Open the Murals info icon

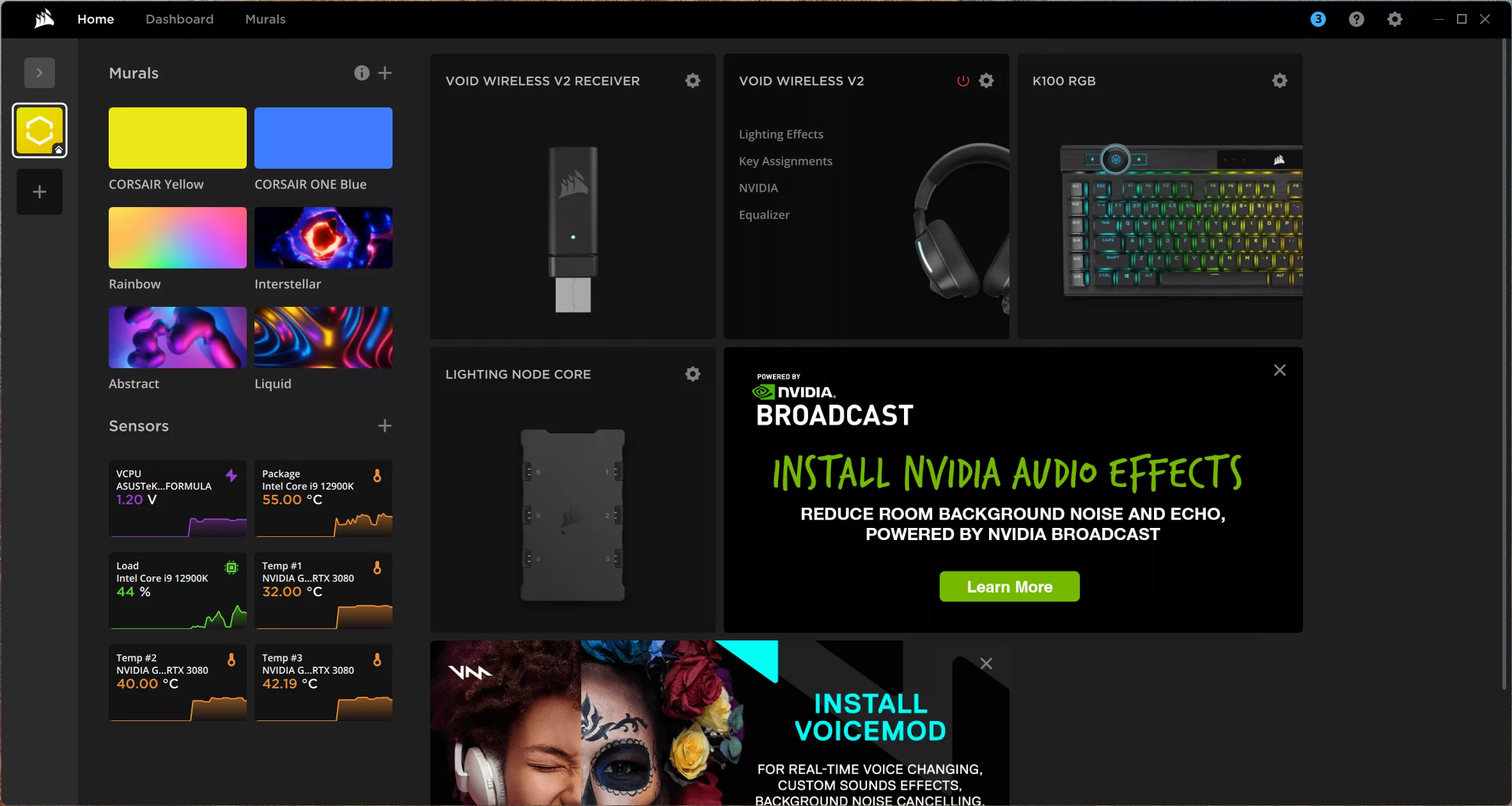tap(362, 73)
